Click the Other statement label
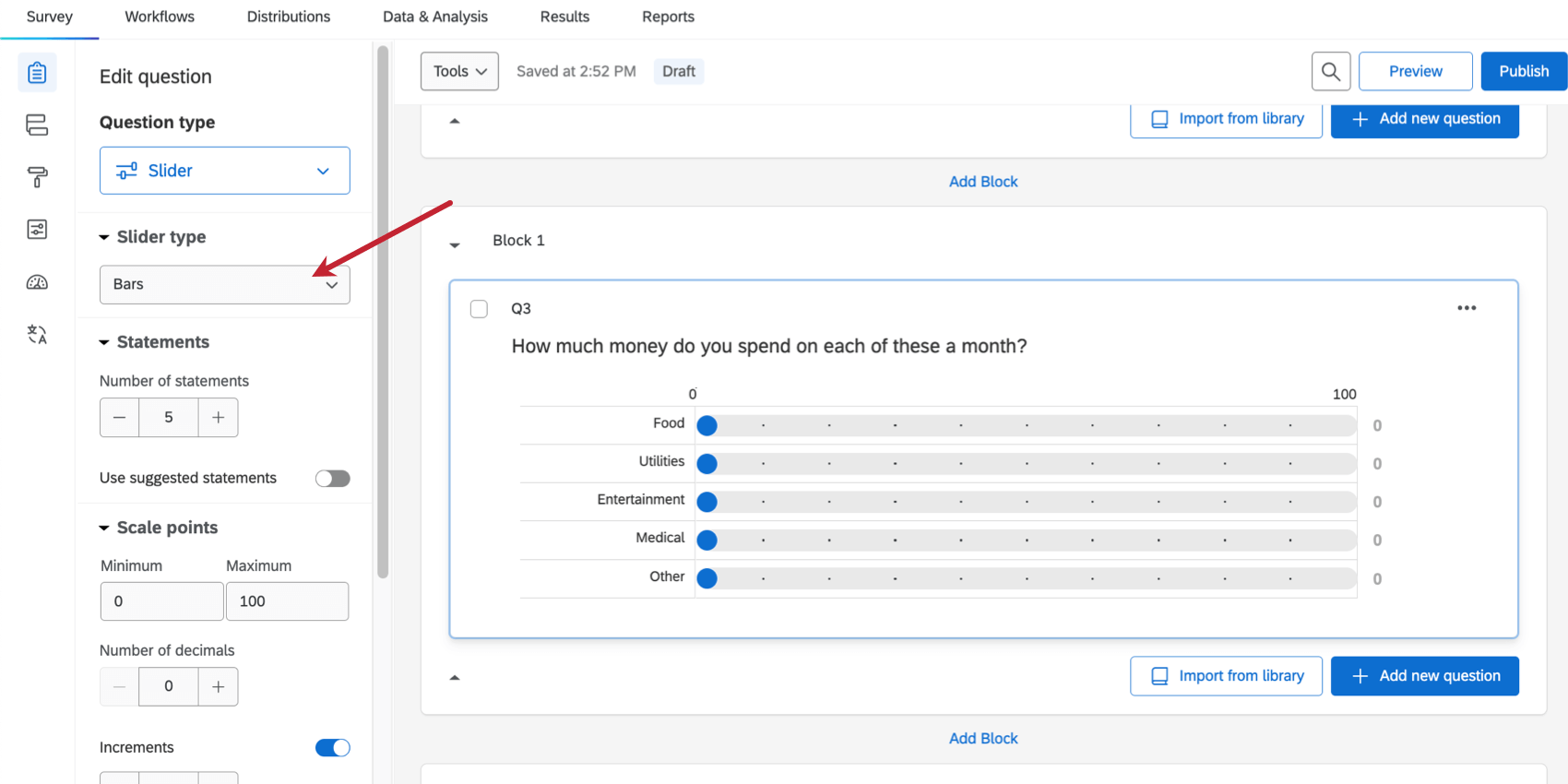The width and height of the screenshot is (1568, 784). tap(667, 576)
